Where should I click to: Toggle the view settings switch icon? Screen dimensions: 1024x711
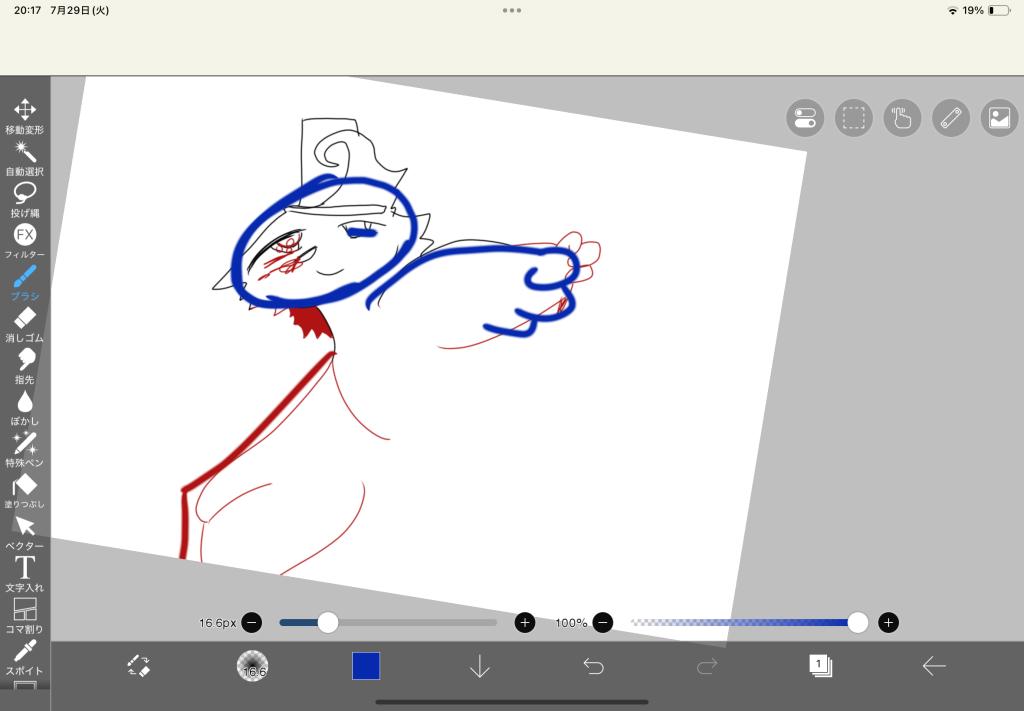(805, 118)
